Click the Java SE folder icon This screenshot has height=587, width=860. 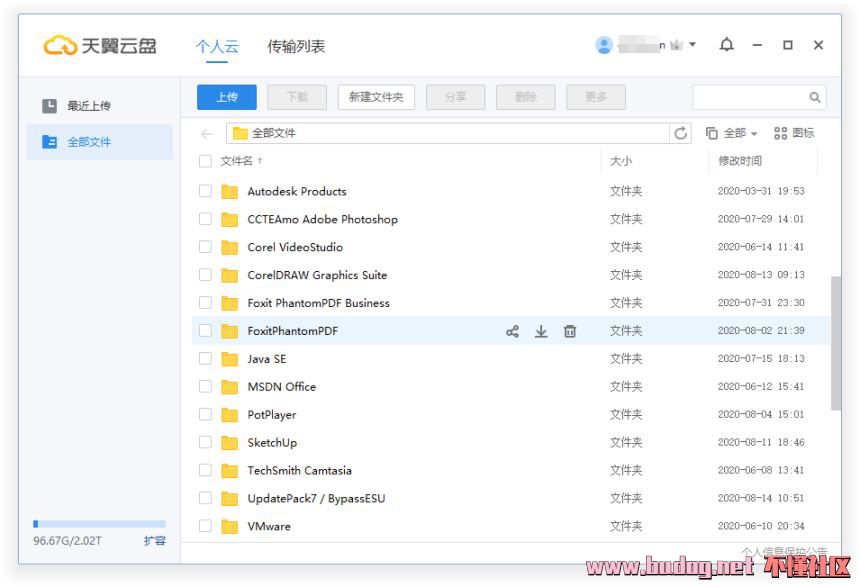click(229, 359)
